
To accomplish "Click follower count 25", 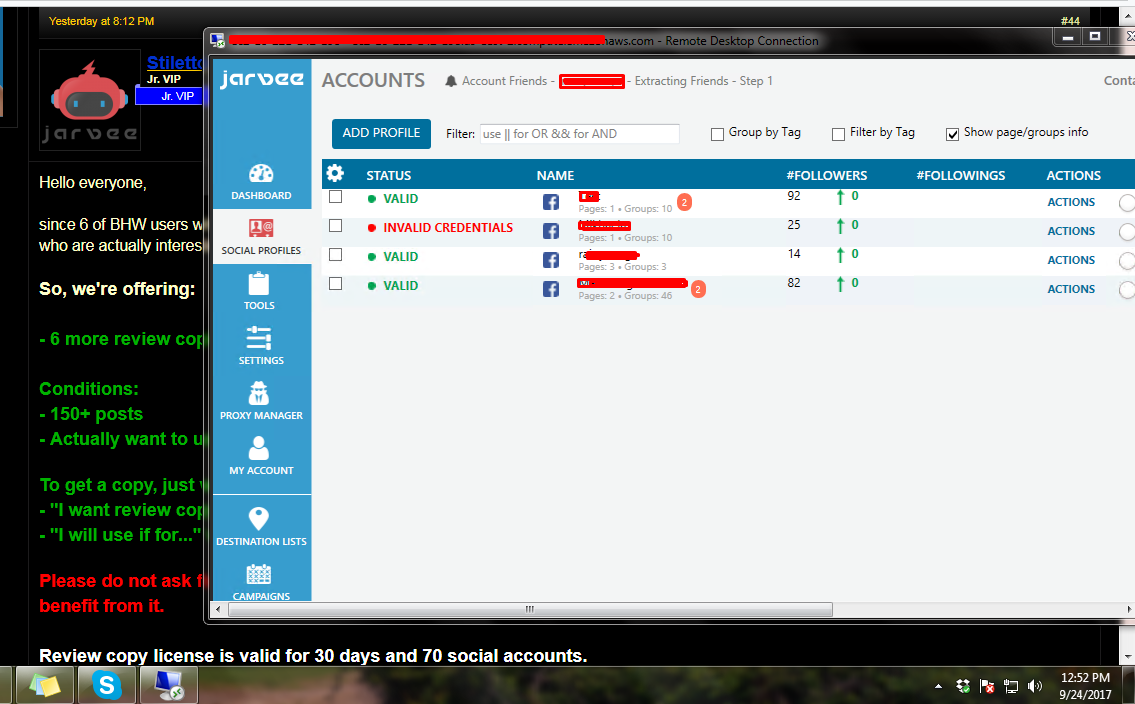I will tap(794, 224).
